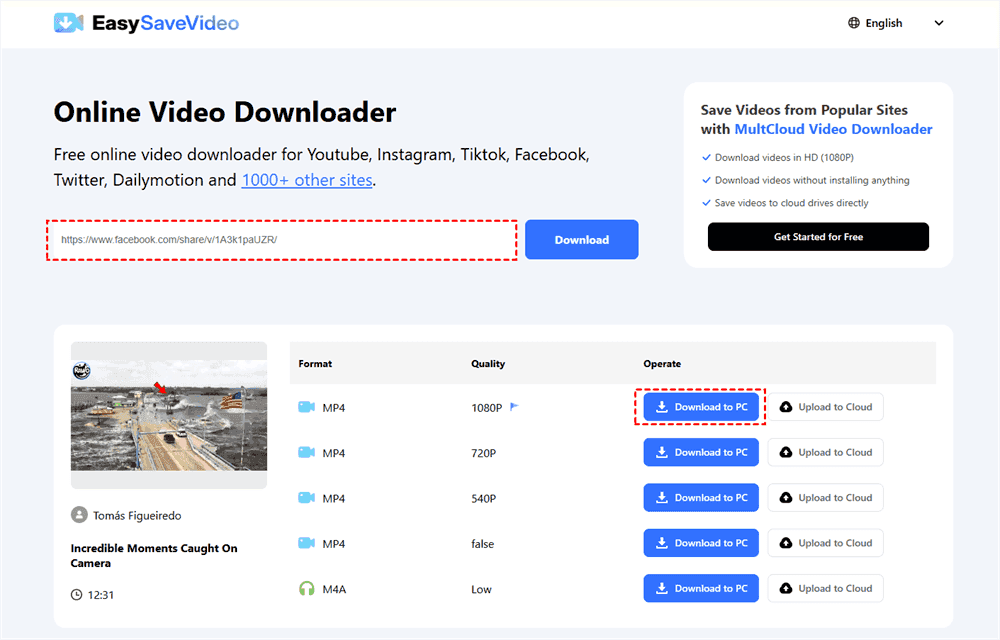
Task: Click the 'Incredible Moments Caught On Camera' title
Action: (x=154, y=555)
